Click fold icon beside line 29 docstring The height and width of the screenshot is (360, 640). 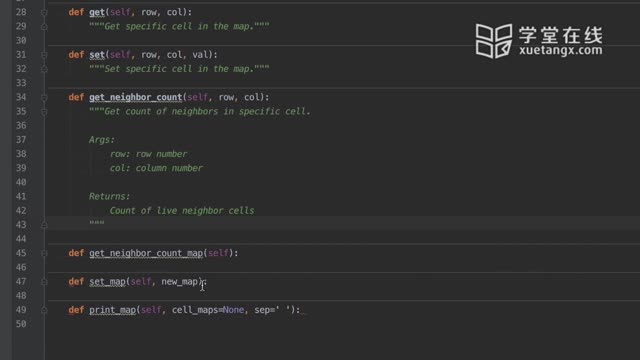click(44, 27)
